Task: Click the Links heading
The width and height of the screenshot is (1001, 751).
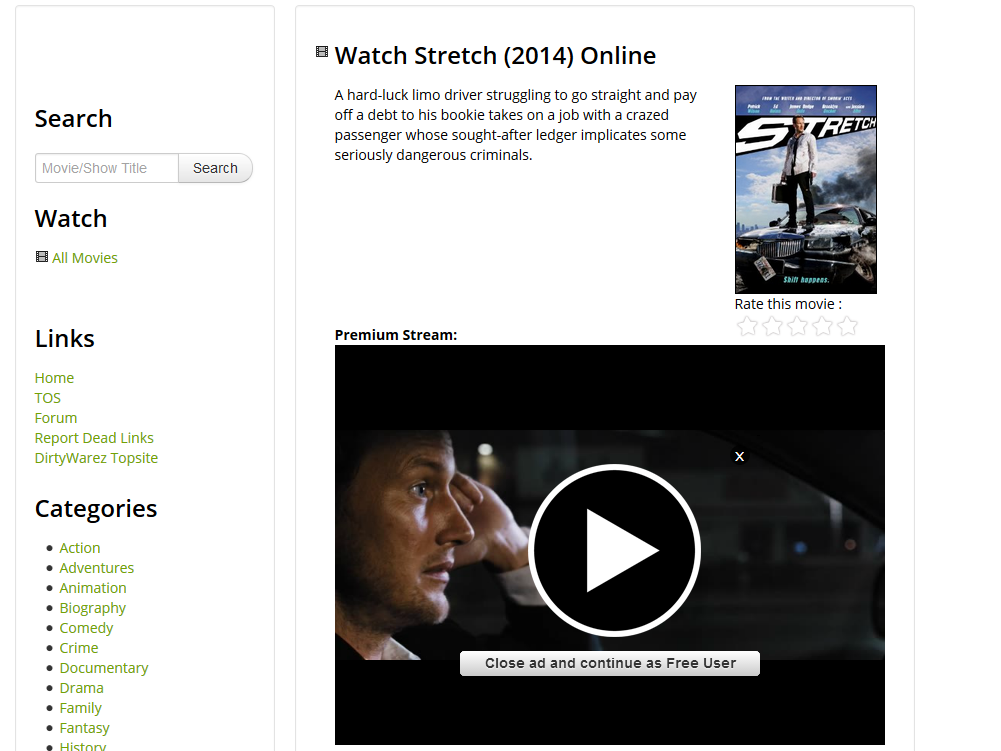Action: 64,338
